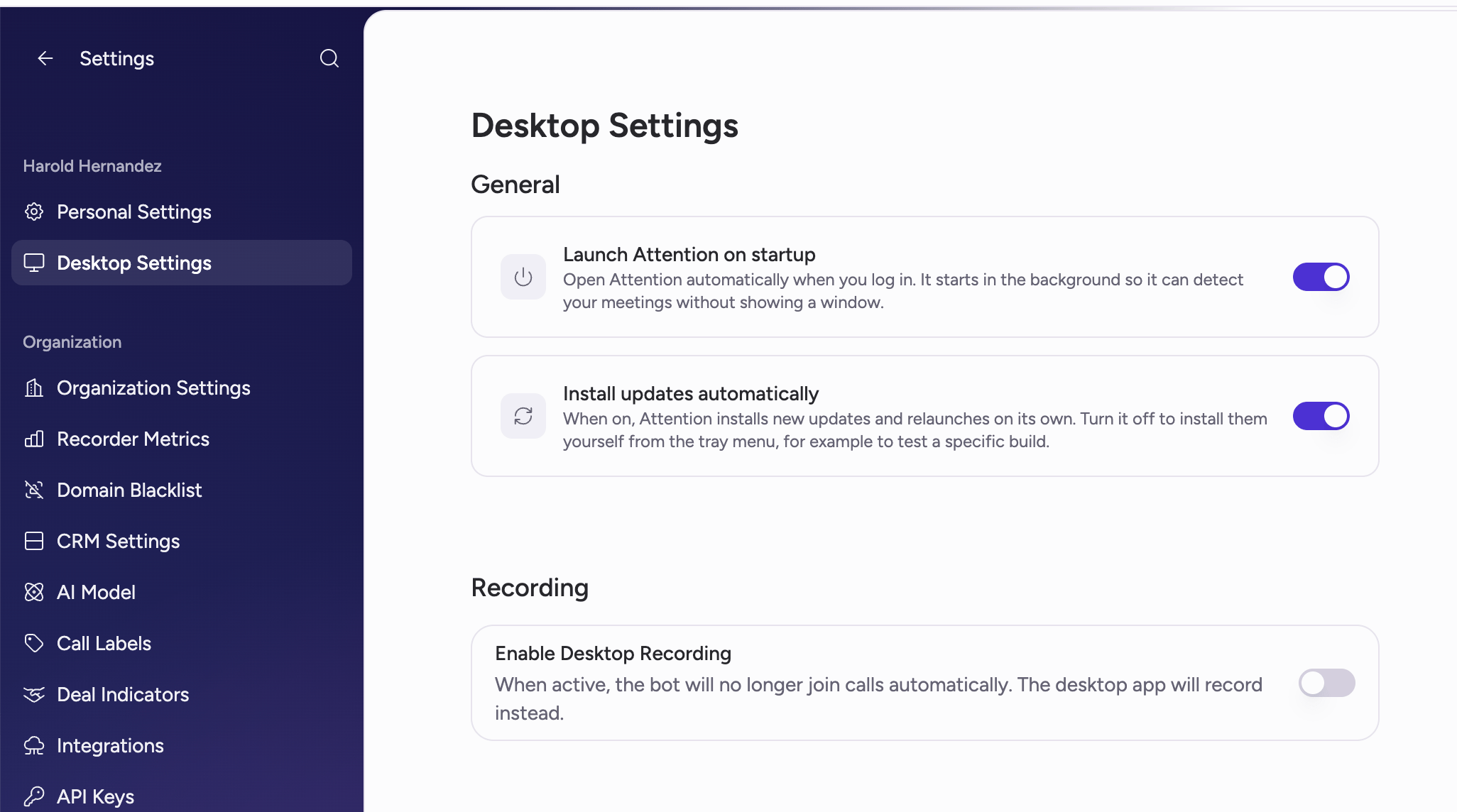
Task: Navigate to Domain Blacklist
Action: [182, 490]
